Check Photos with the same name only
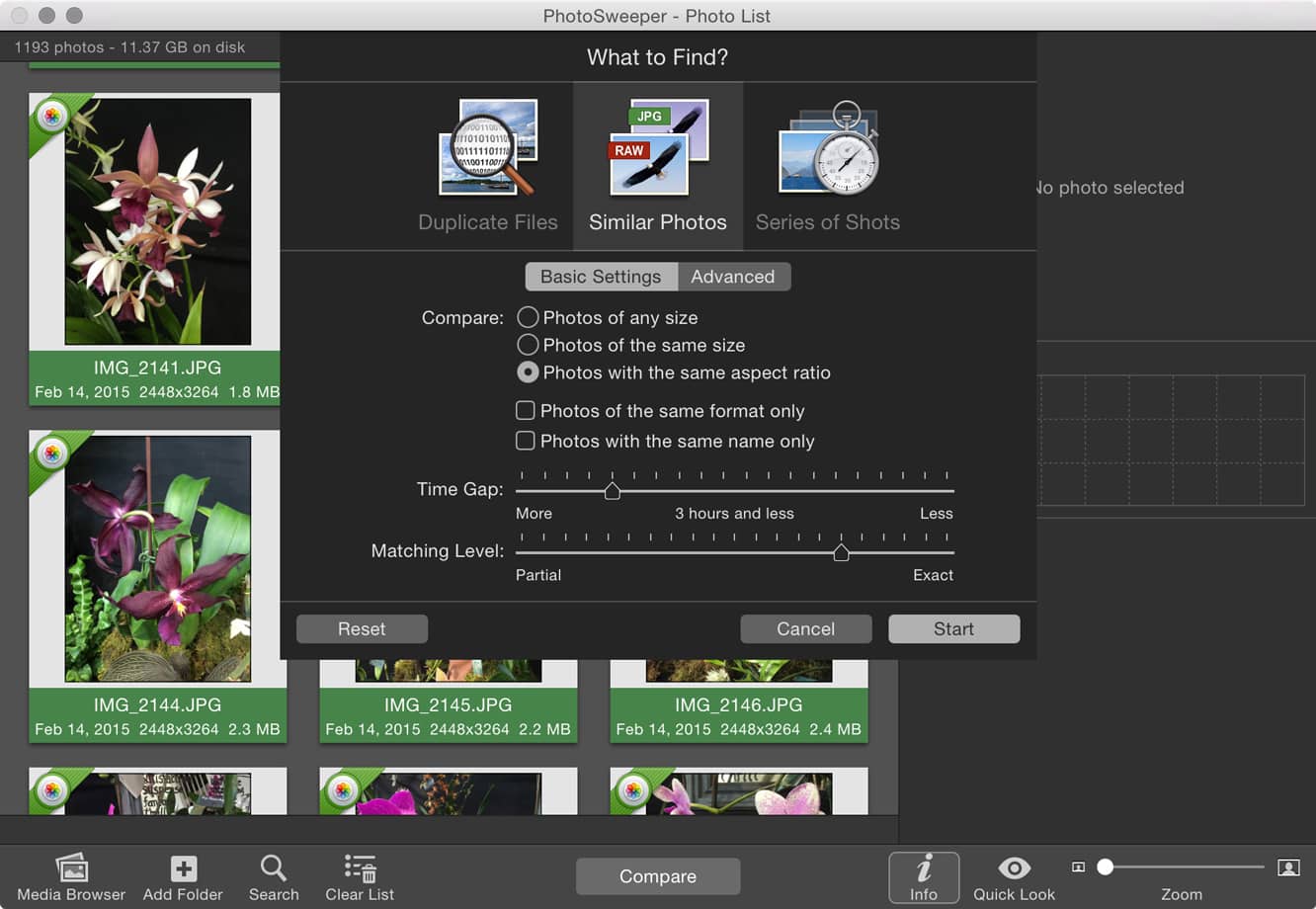The height and width of the screenshot is (909, 1316). click(526, 441)
